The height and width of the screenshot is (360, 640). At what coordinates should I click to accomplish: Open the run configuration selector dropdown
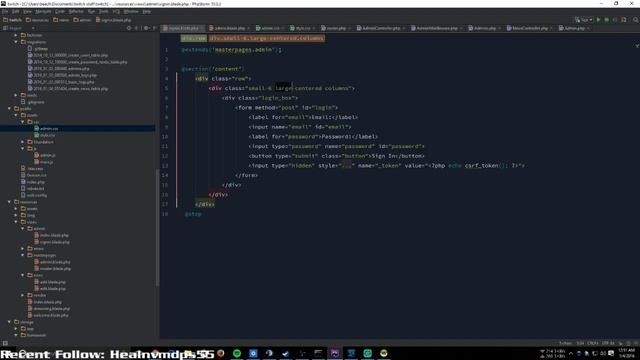(584, 20)
